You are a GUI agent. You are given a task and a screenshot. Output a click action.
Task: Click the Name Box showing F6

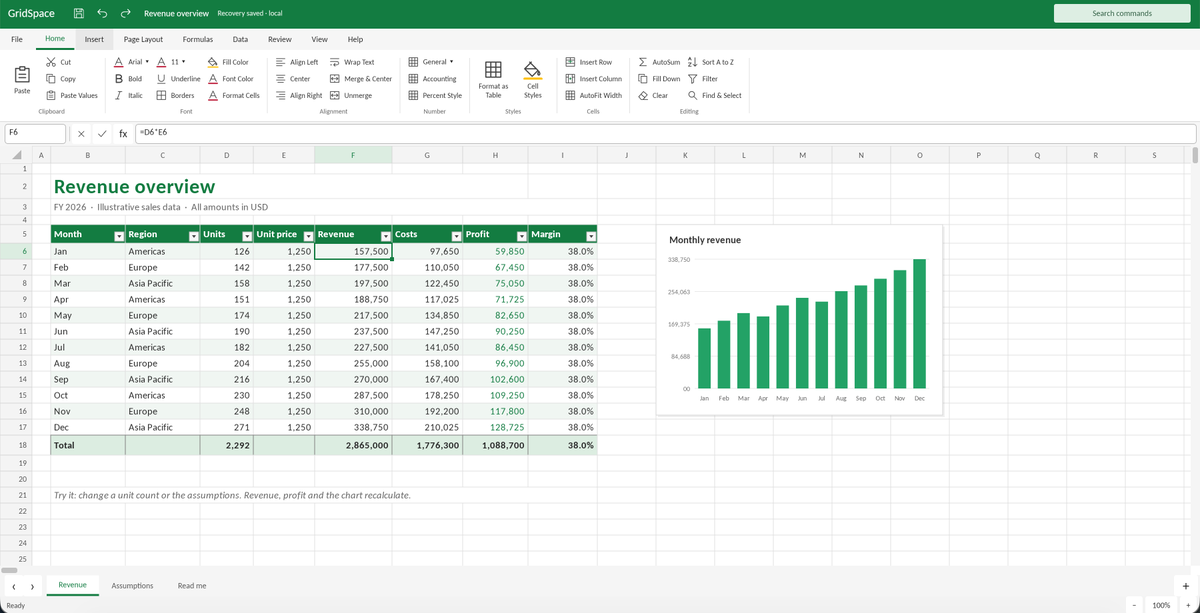[35, 133]
